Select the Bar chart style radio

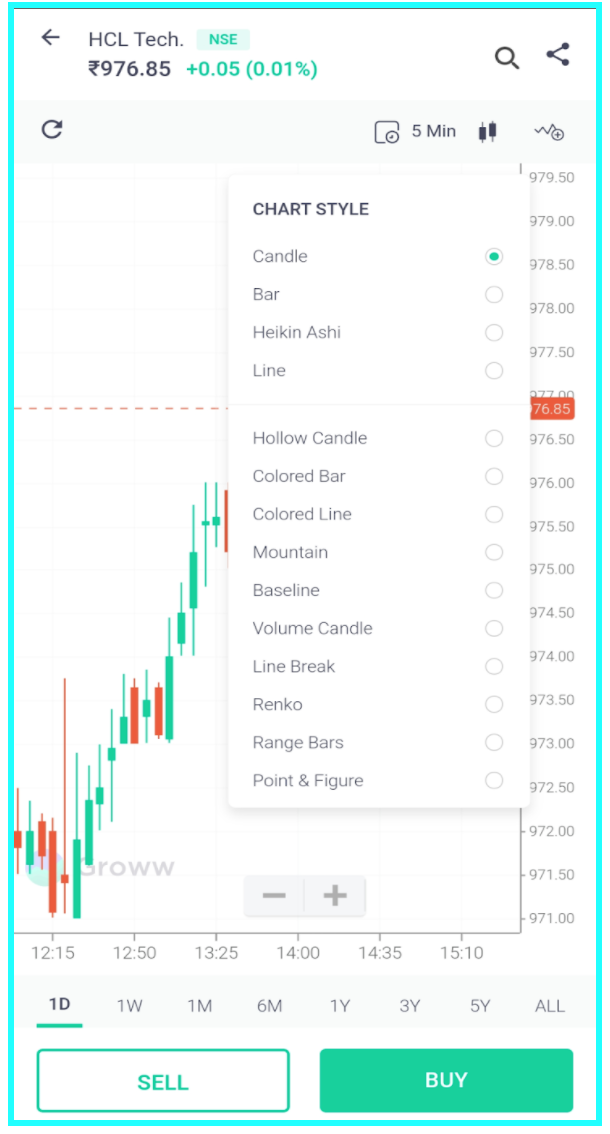(x=493, y=294)
